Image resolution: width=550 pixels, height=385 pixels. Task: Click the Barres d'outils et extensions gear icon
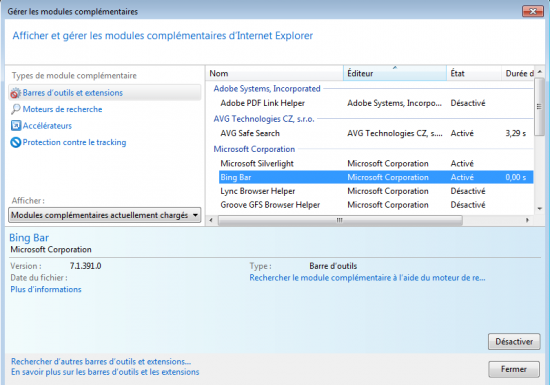[x=15, y=93]
